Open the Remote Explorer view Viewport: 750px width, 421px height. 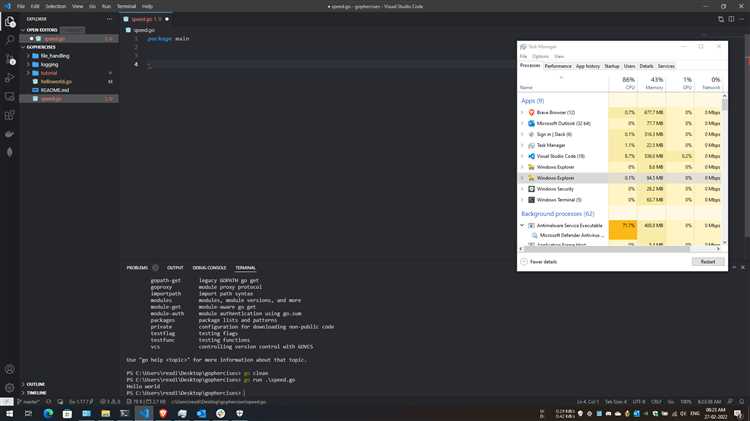10,97
